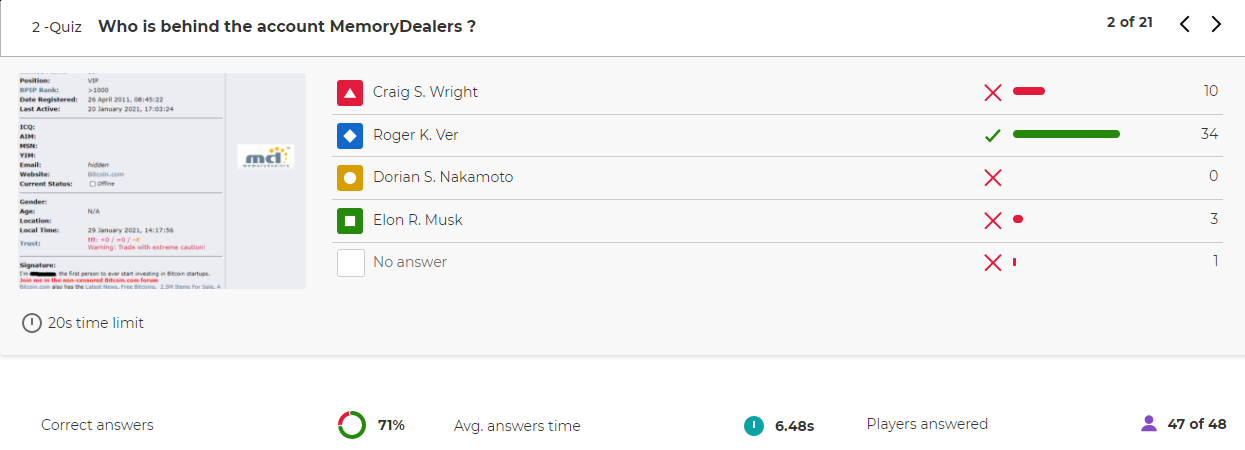Click the purple players answered icon
The image size is (1245, 450).
(1149, 424)
